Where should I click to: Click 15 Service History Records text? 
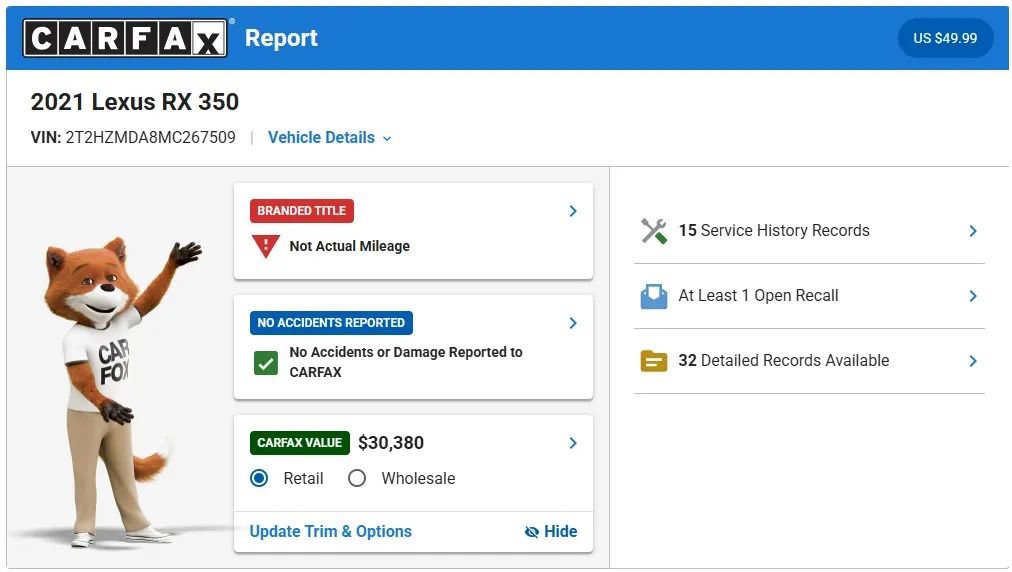pyautogui.click(x=774, y=230)
